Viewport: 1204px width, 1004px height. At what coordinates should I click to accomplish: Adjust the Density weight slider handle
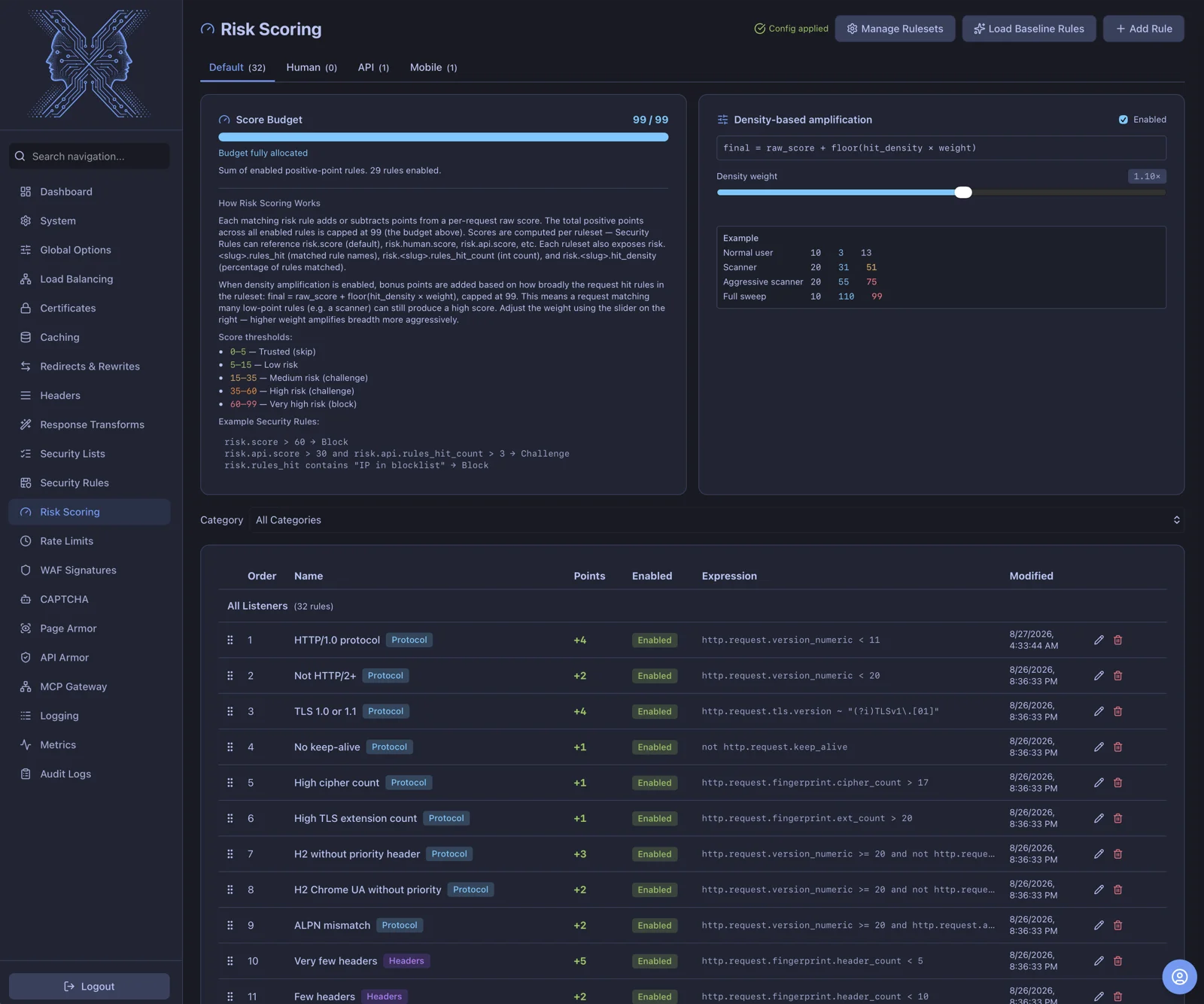pyautogui.click(x=963, y=193)
